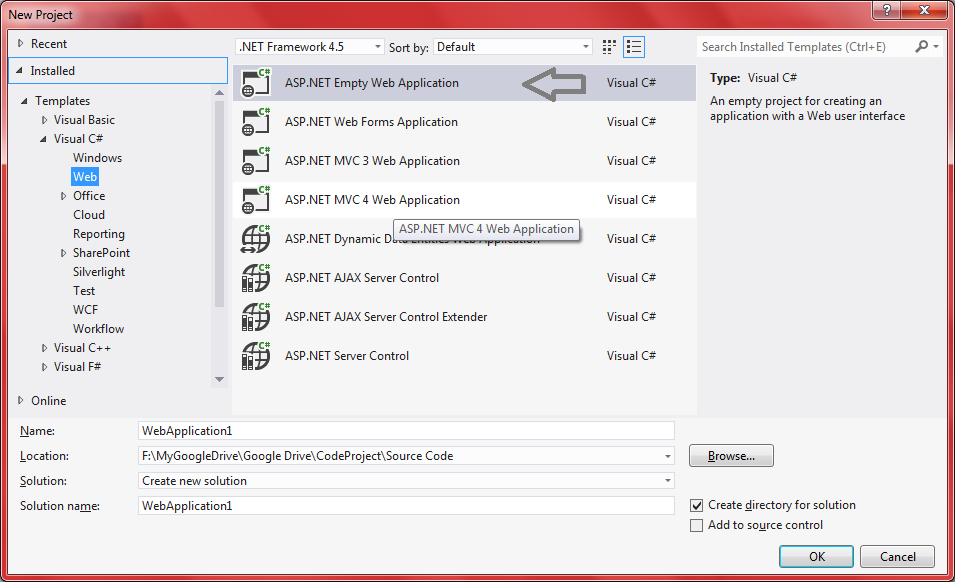Viewport: 955px width, 582px height.
Task: Select ASP.NET AJAX Server Control Extender text
Action: [386, 317]
